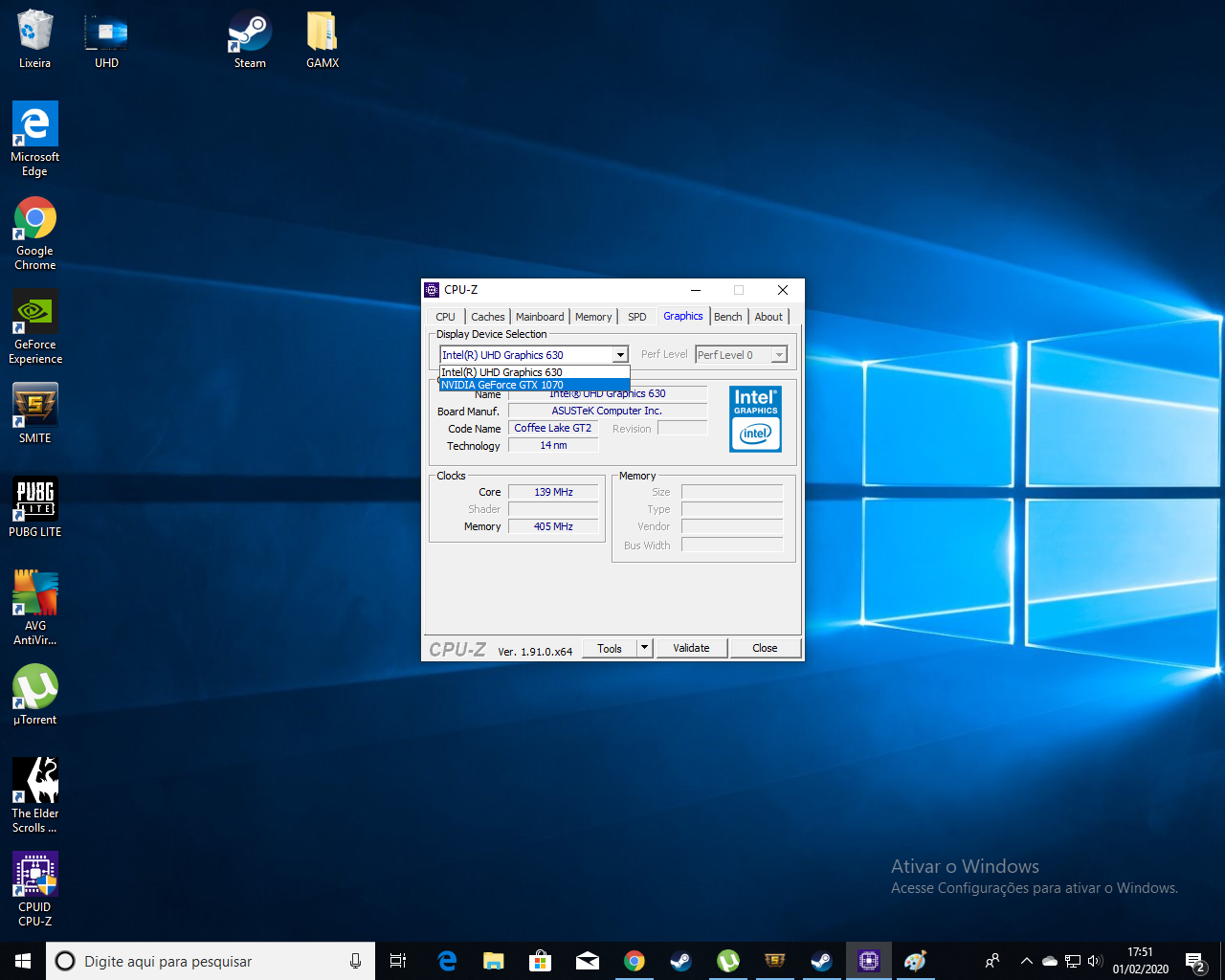Open the GeForce Experience desktop shortcut
The image size is (1225, 980).
click(x=34, y=326)
